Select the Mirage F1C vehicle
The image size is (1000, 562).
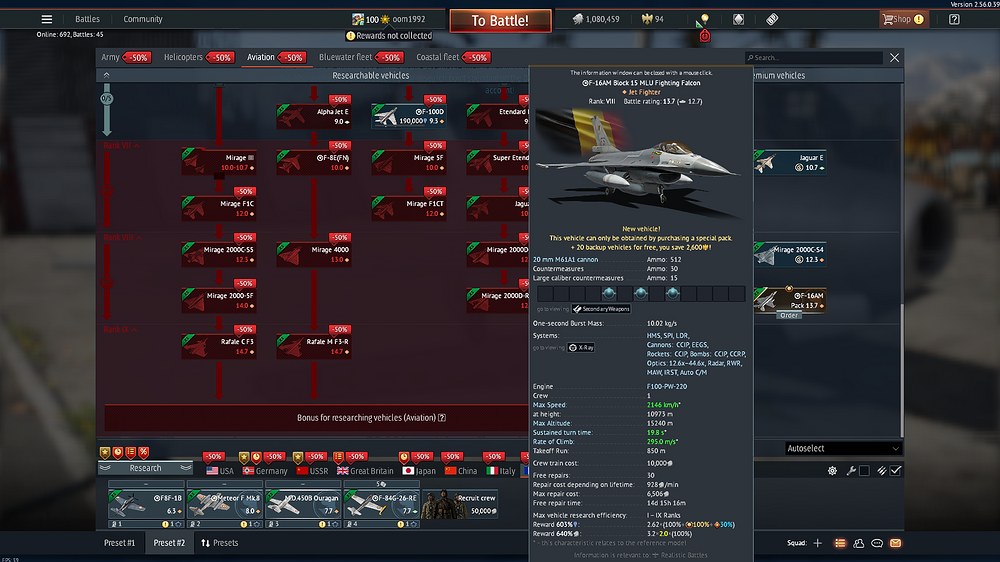tap(219, 208)
